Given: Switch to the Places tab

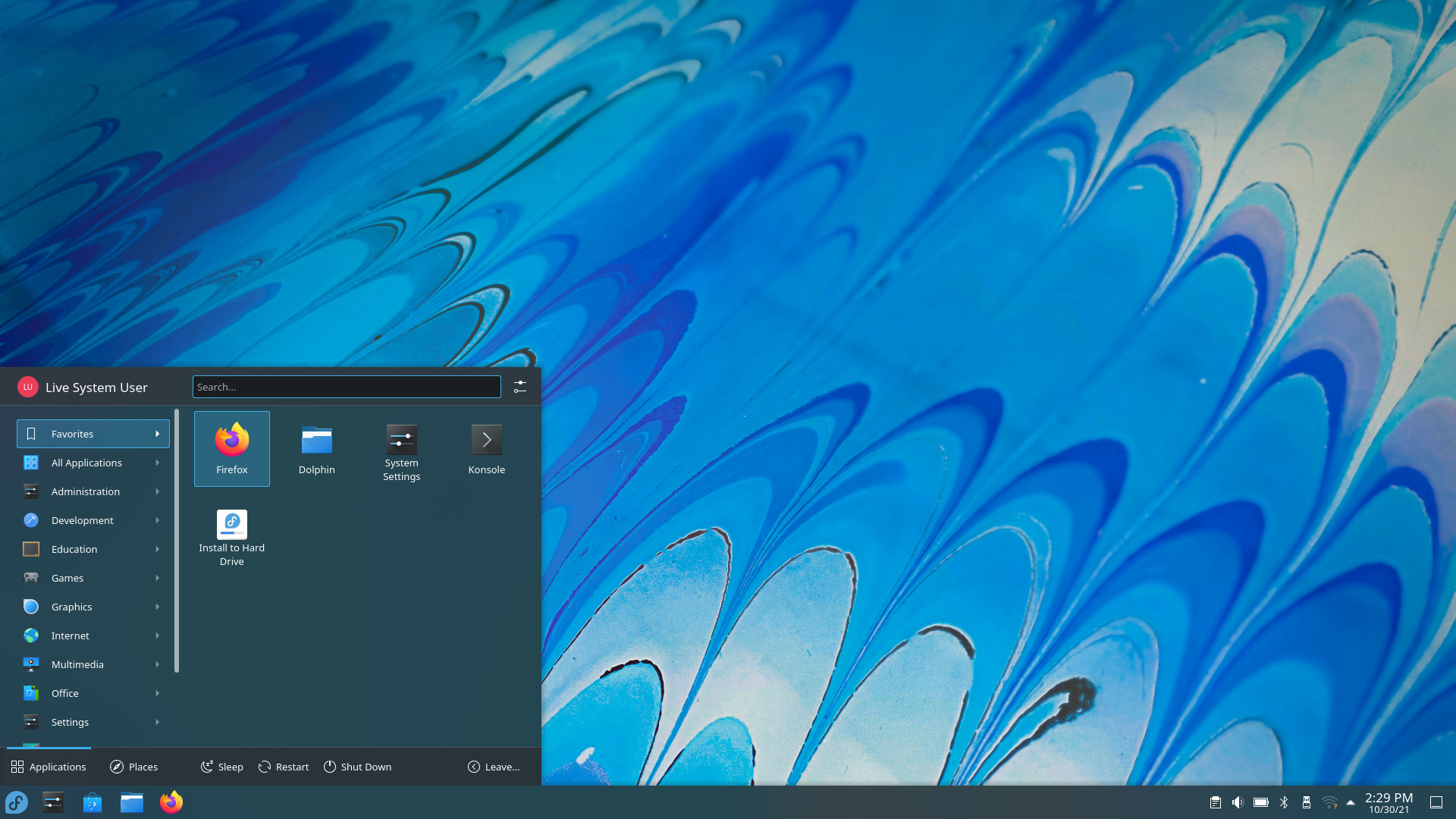Looking at the screenshot, I should 134,767.
